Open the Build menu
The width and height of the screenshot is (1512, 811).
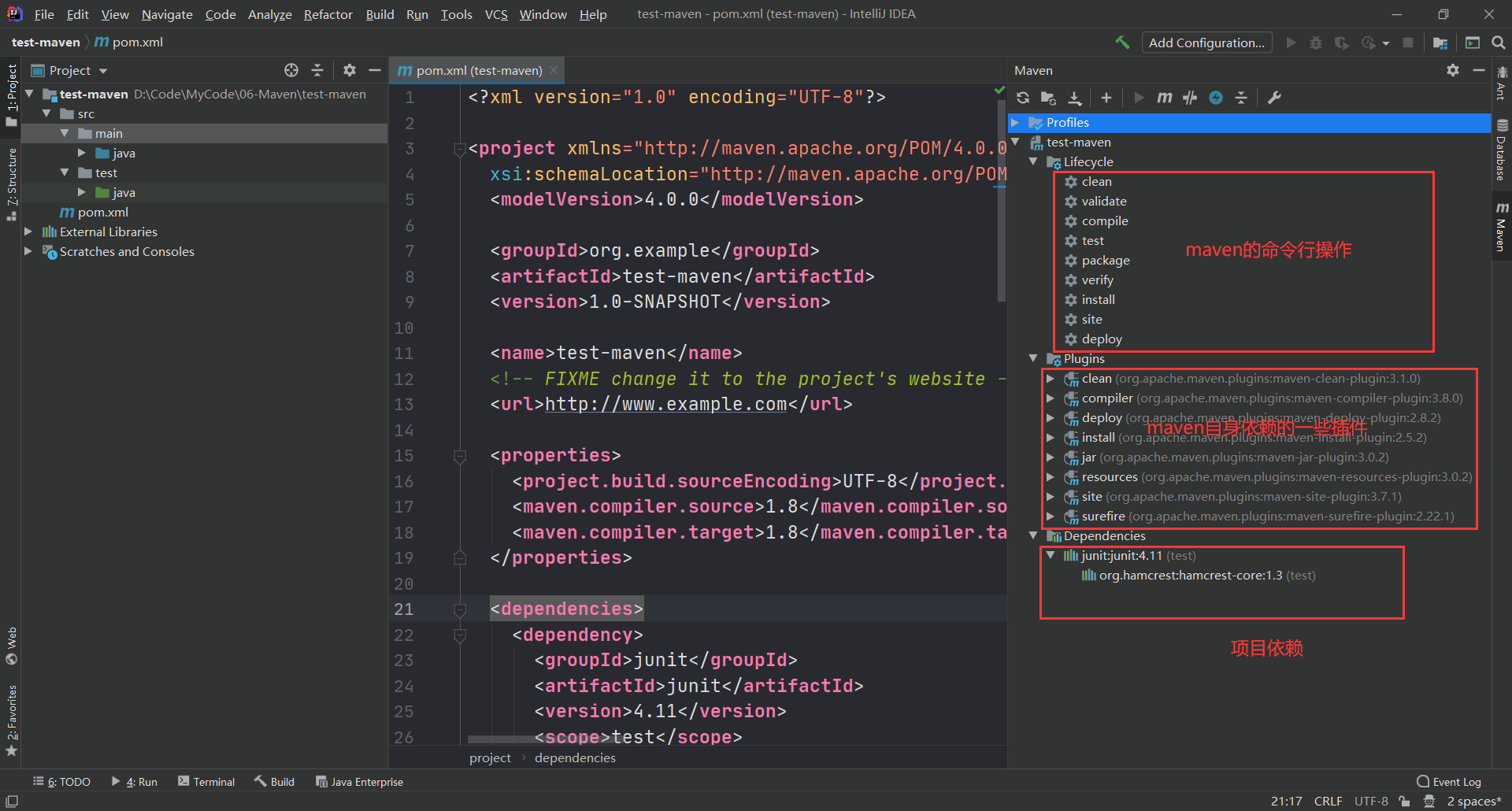[380, 14]
